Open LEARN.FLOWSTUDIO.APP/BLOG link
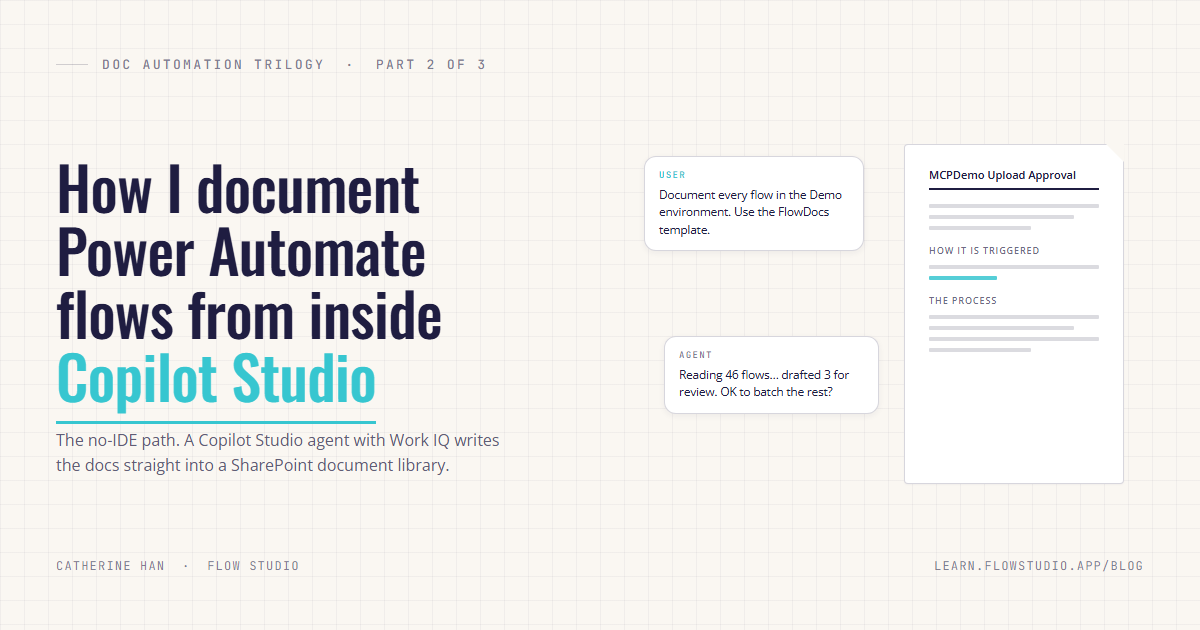The height and width of the screenshot is (630, 1200). click(x=1038, y=565)
